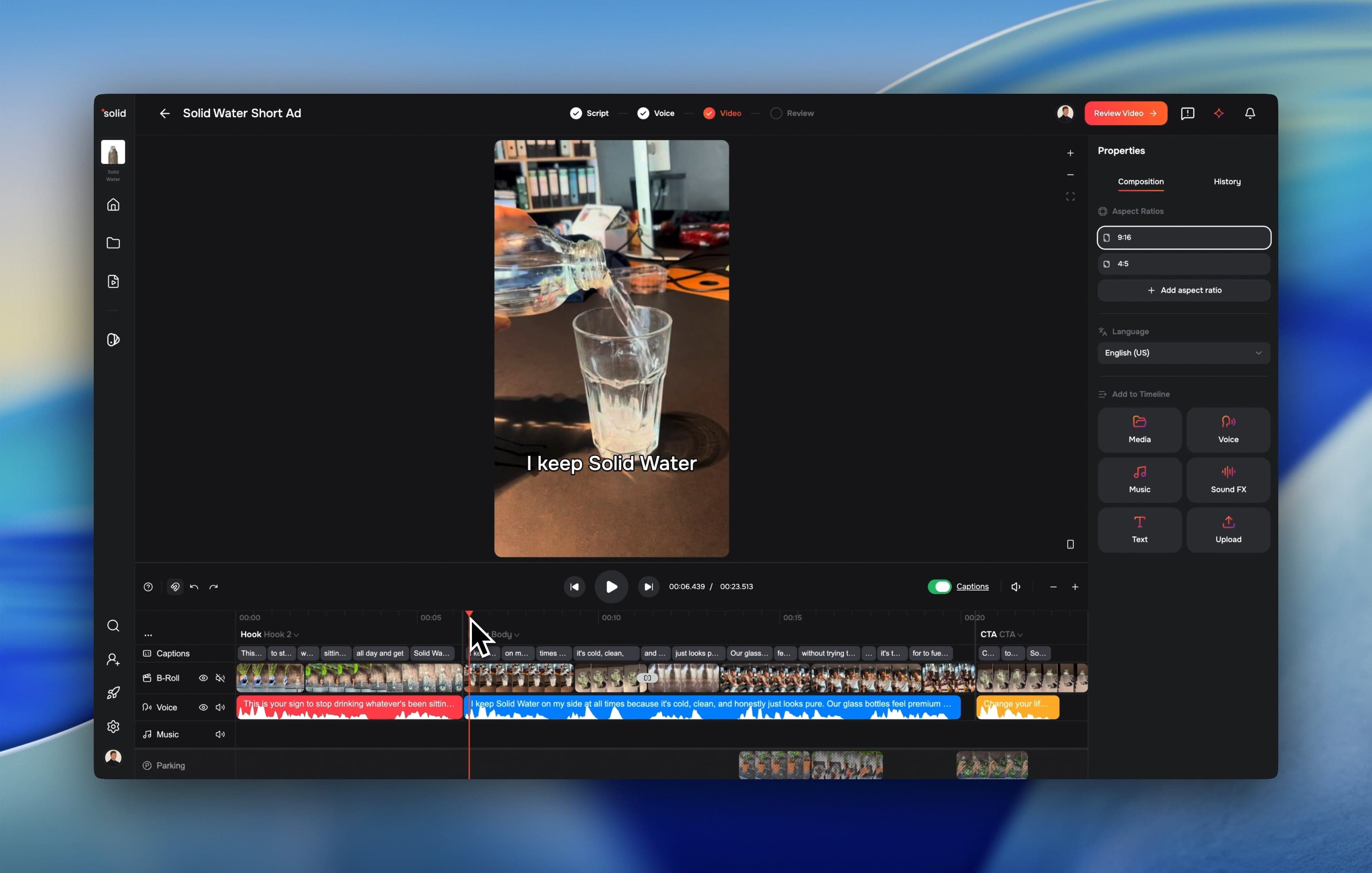Go to the Voice step
This screenshot has height=873, width=1372.
(655, 114)
